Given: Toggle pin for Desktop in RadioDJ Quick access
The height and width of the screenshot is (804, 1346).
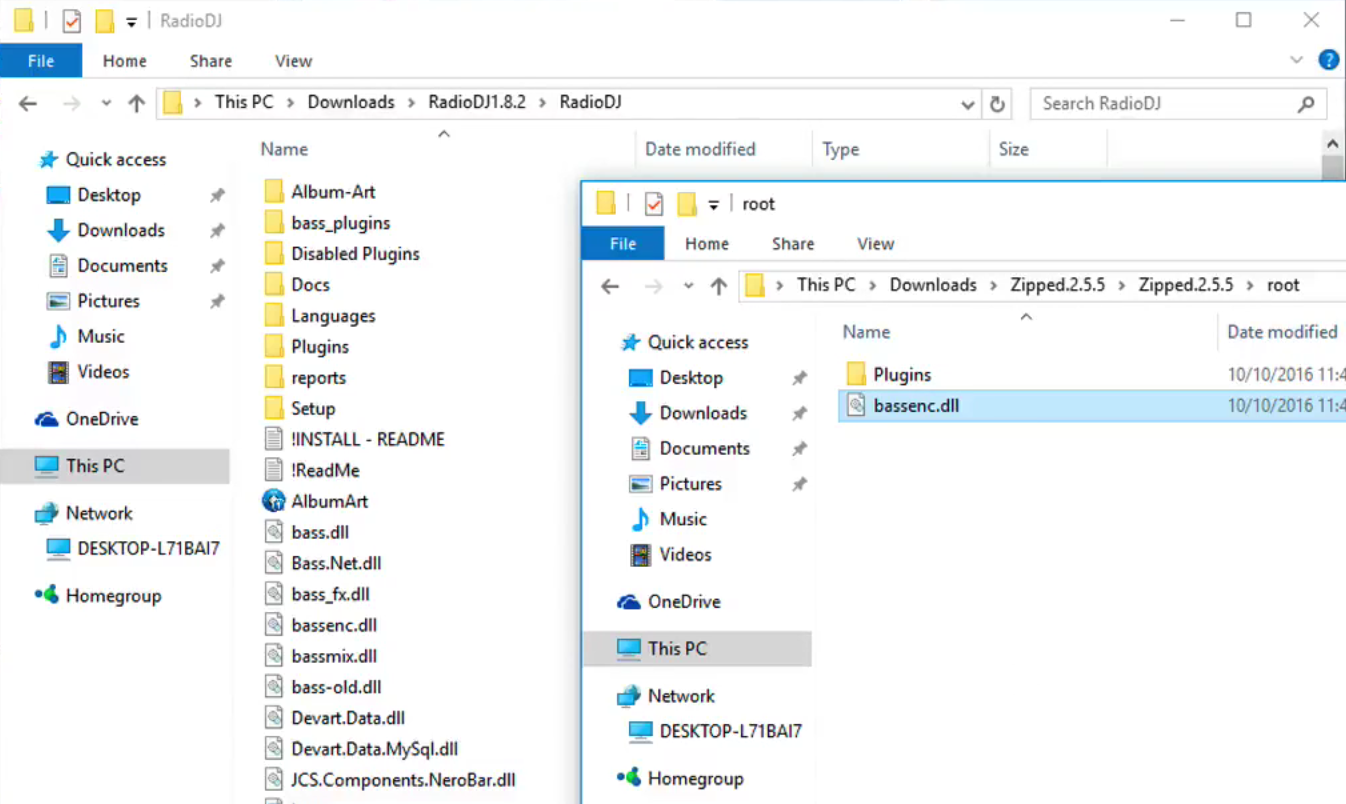Looking at the screenshot, I should 217,196.
